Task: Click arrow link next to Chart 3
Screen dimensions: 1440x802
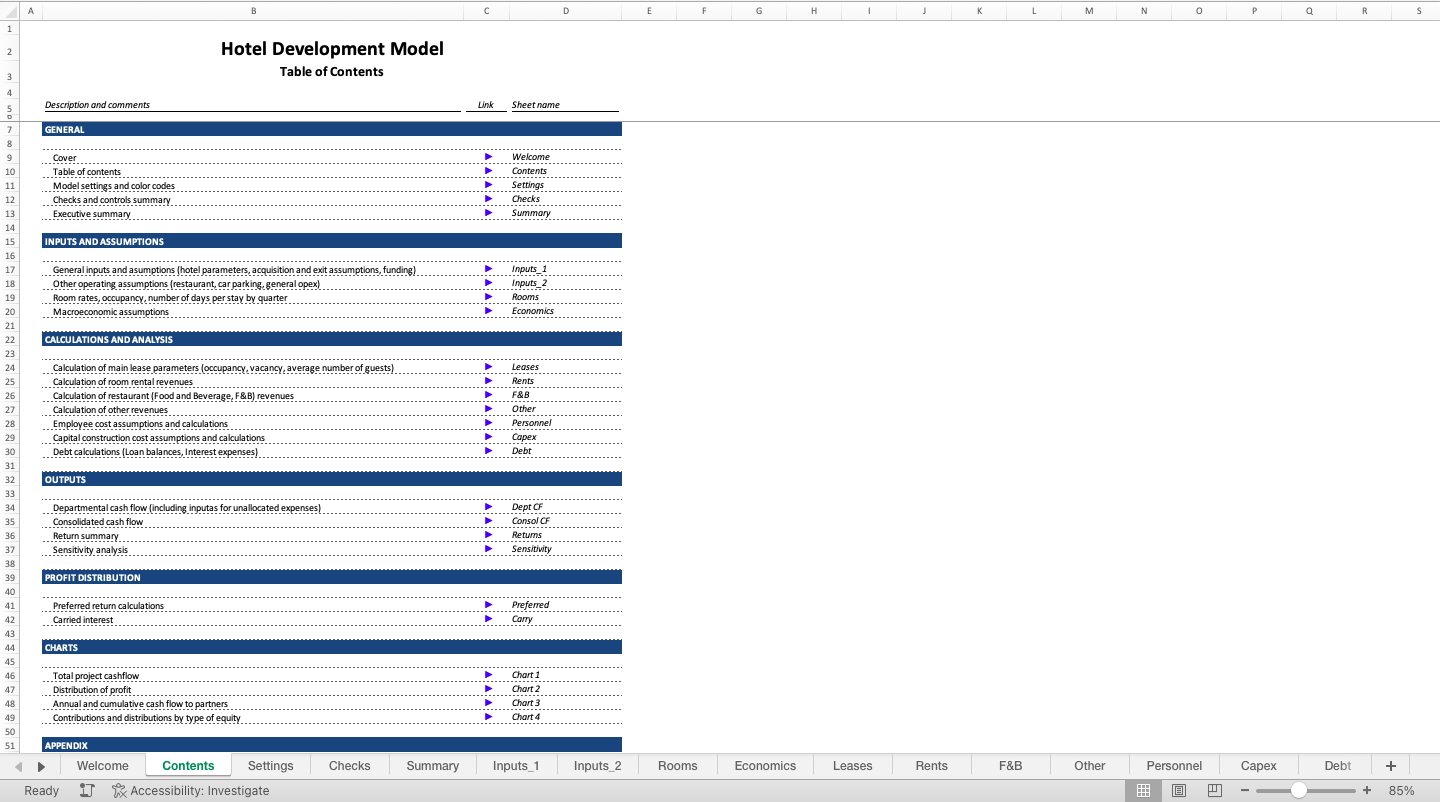Action: pyautogui.click(x=488, y=703)
